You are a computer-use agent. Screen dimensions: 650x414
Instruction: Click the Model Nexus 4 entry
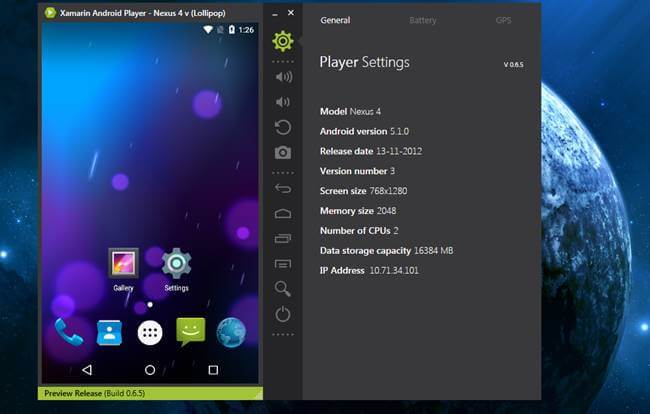[350, 111]
